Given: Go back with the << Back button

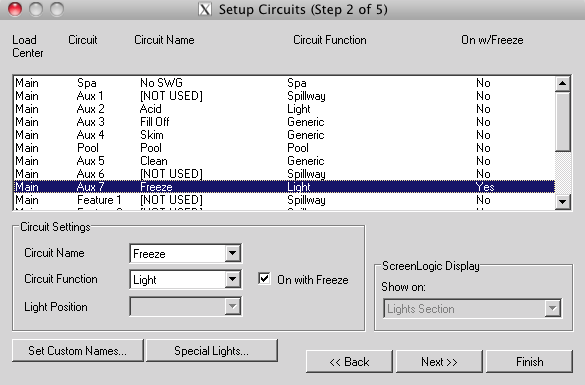Looking at the screenshot, I should point(349,361).
